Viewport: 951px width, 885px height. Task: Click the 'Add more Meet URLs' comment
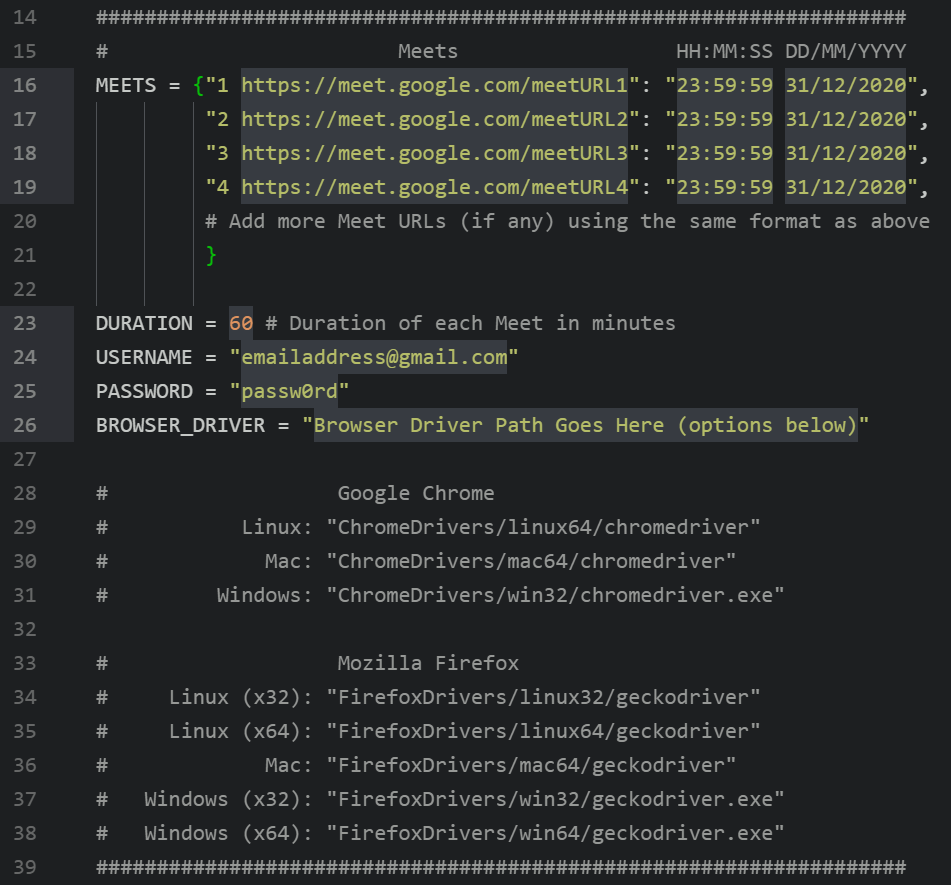[x=567, y=222]
